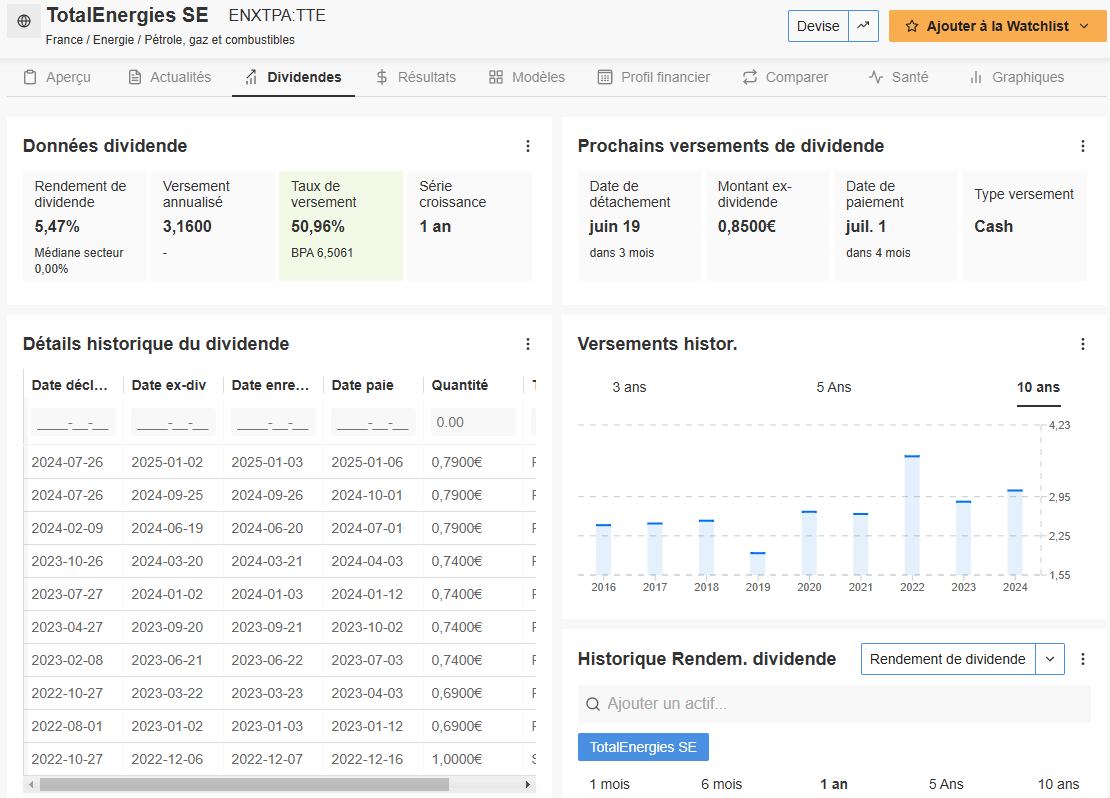Image resolution: width=1110 pixels, height=798 pixels.
Task: Click the search magnifier icon in Ajouter un actif
Action: (593, 704)
